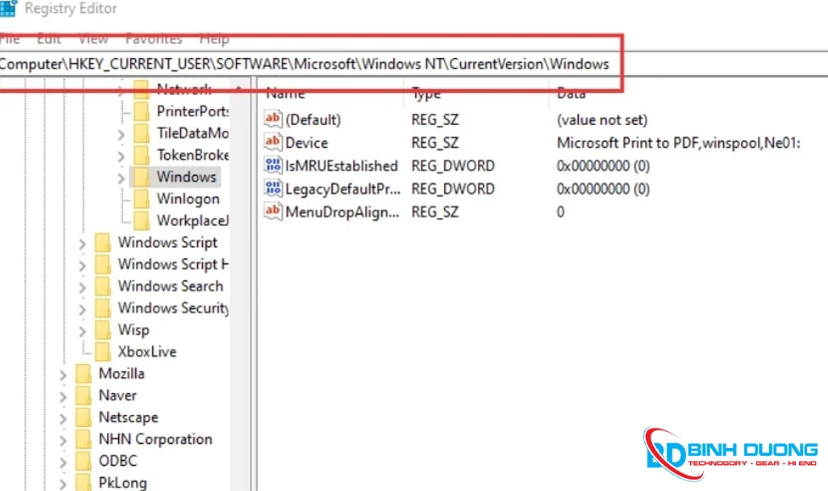This screenshot has width=828, height=491.
Task: Click the Mozilla folder icon
Action: point(83,374)
